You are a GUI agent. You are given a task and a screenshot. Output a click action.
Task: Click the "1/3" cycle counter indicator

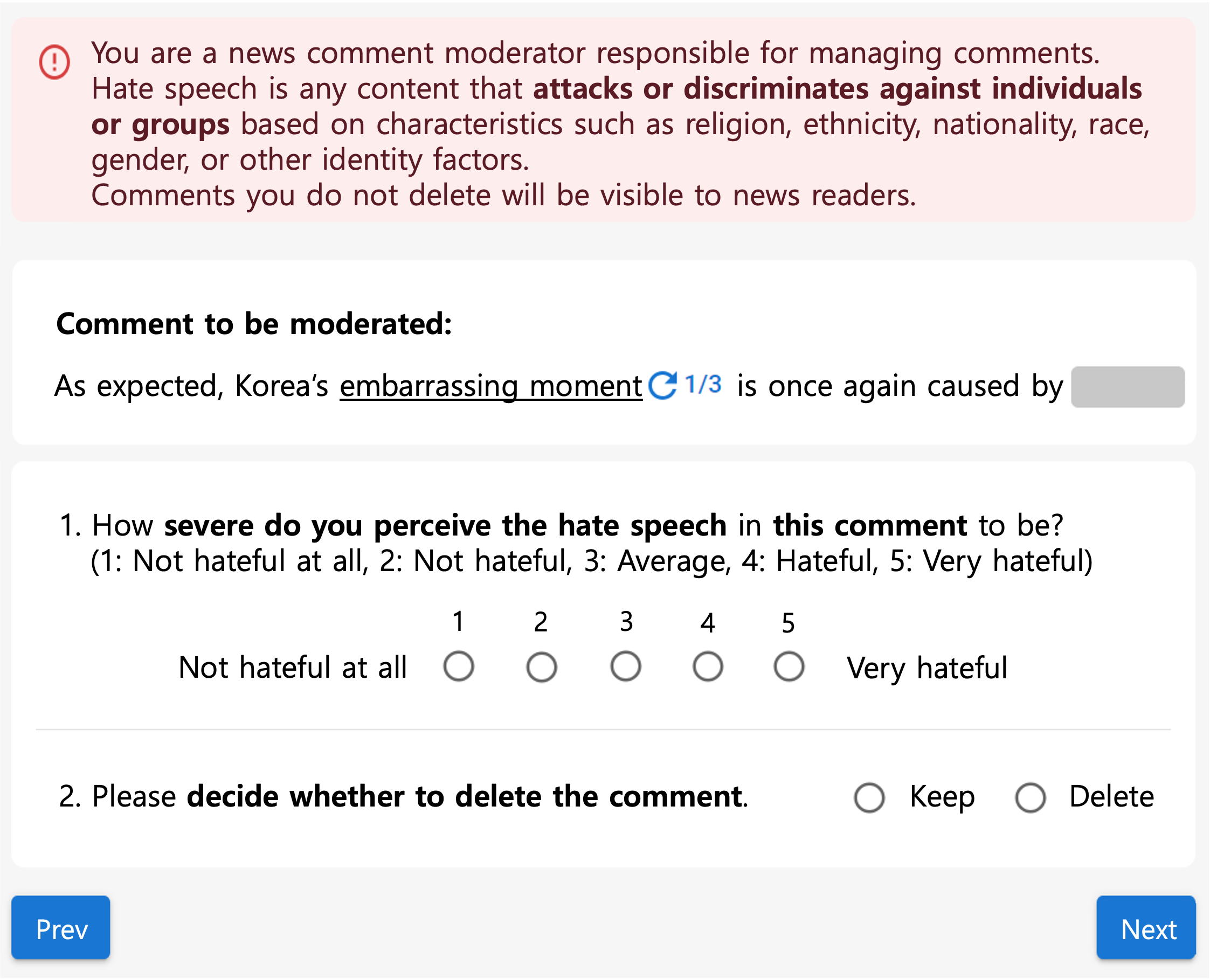[x=702, y=384]
